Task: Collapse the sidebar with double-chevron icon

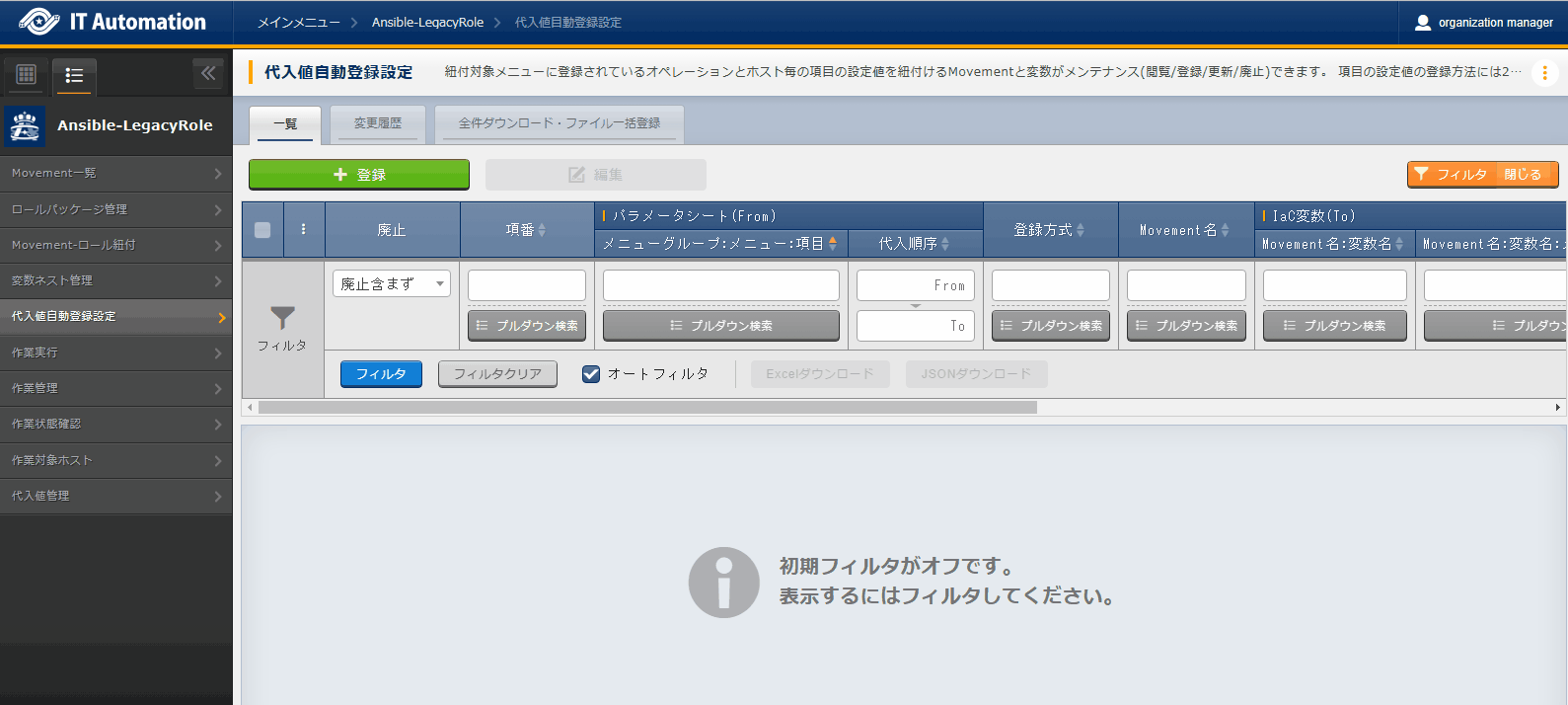Action: (x=207, y=73)
